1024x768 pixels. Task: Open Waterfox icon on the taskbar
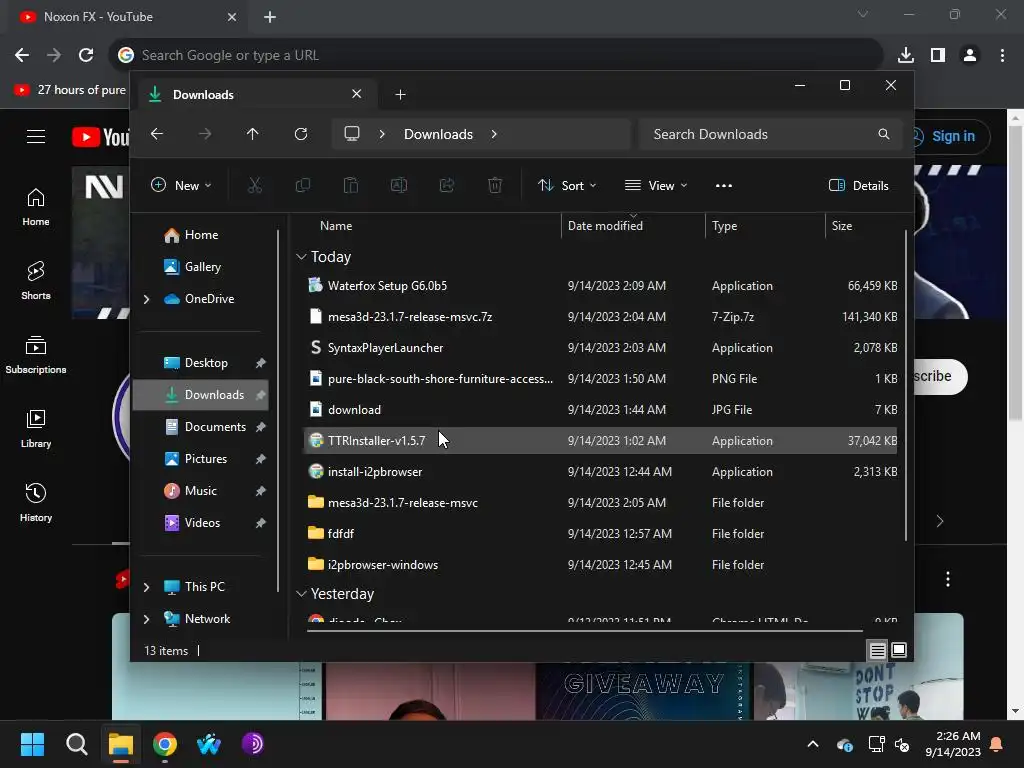click(x=209, y=744)
